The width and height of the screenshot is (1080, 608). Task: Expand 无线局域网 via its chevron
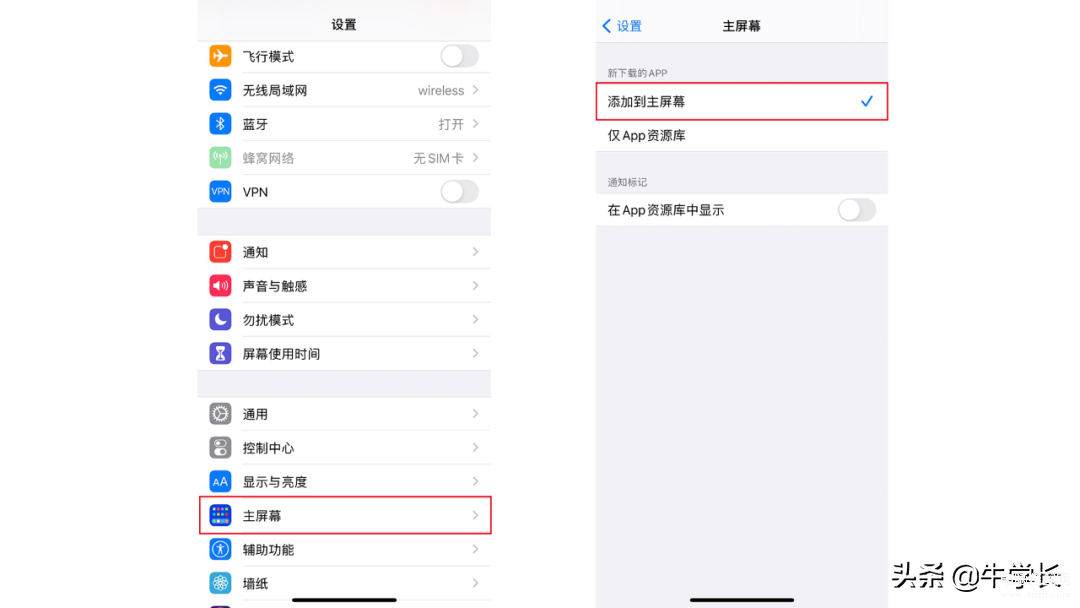pos(475,90)
